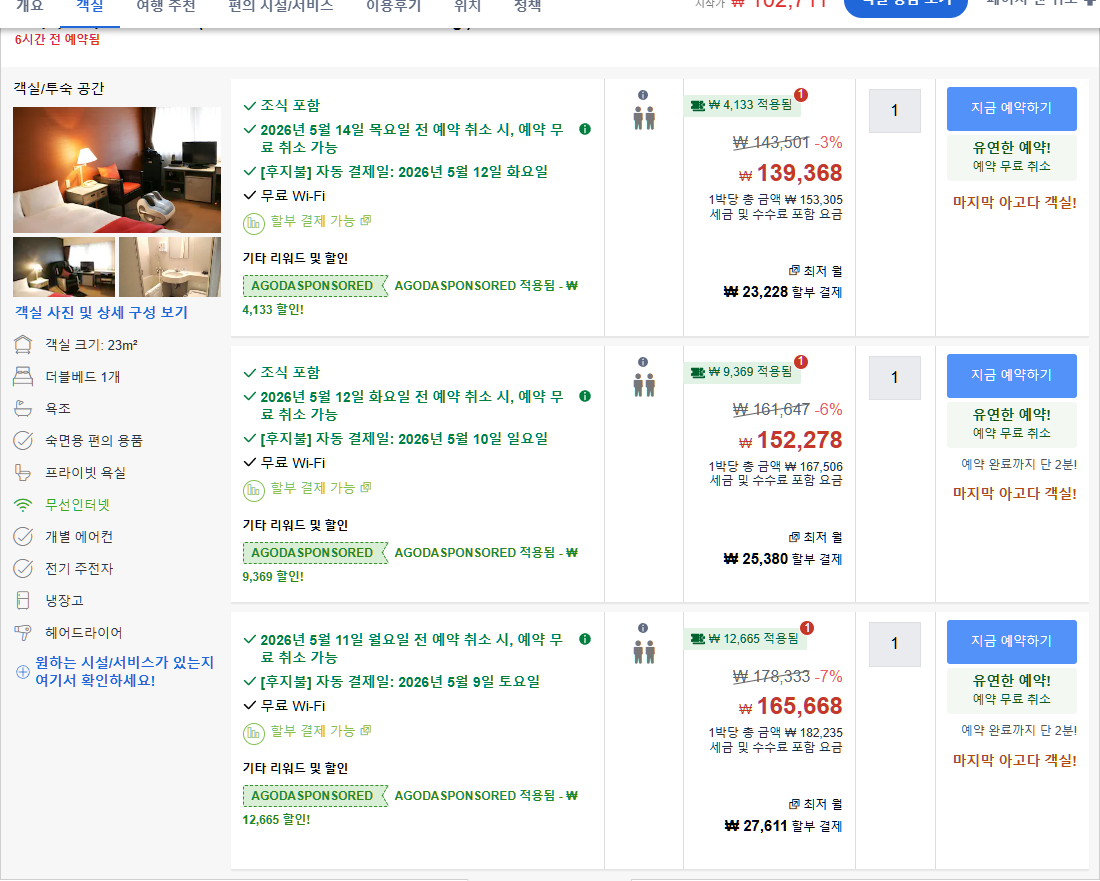This screenshot has width=1100, height=881.
Task: Click private bathroom icon beside 프라이빗 욕실
Action: [x=23, y=473]
